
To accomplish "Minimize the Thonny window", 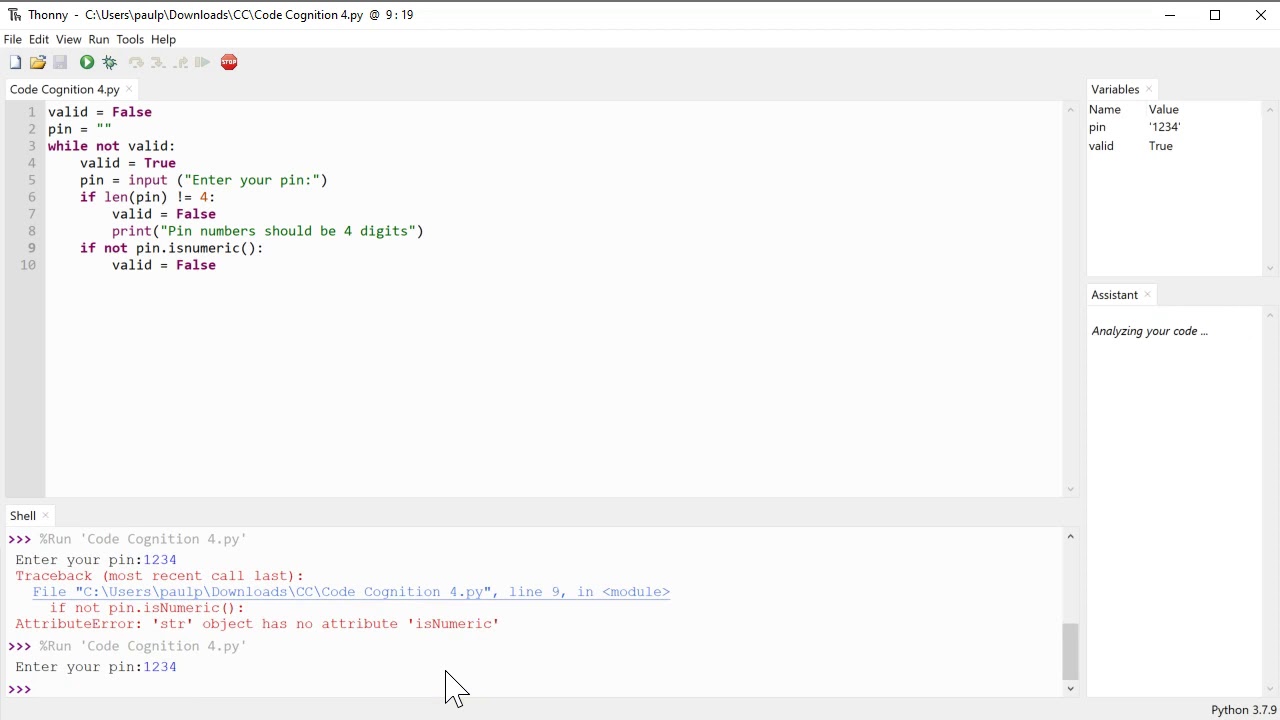I will click(1170, 15).
